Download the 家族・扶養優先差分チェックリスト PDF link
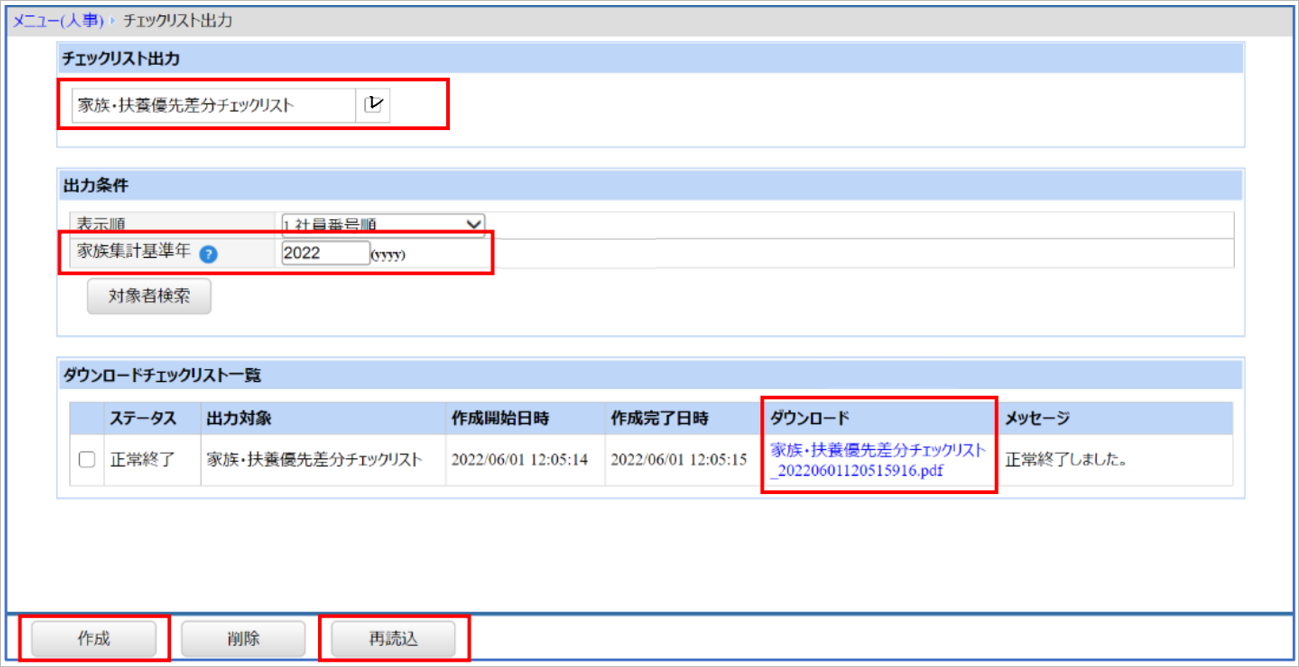Viewport: 1299px width, 667px height. (878, 460)
